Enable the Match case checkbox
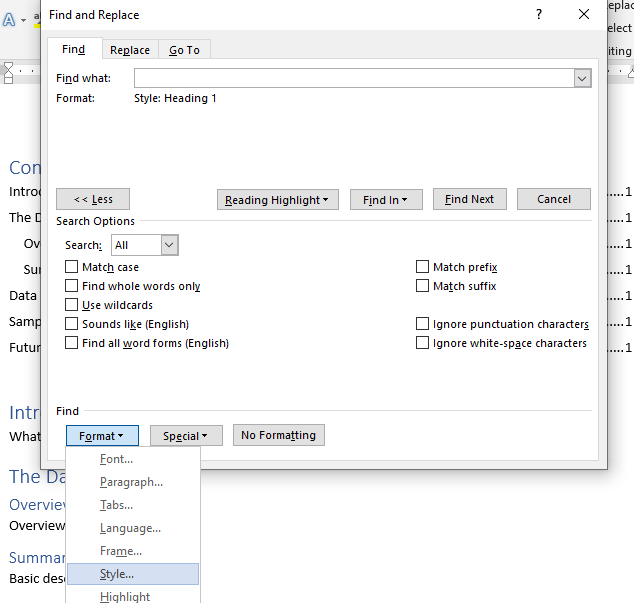This screenshot has width=634, height=603. click(72, 267)
